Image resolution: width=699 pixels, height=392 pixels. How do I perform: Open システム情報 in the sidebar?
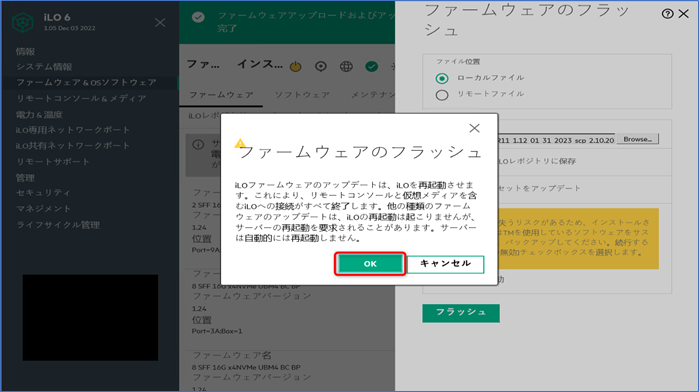point(44,66)
